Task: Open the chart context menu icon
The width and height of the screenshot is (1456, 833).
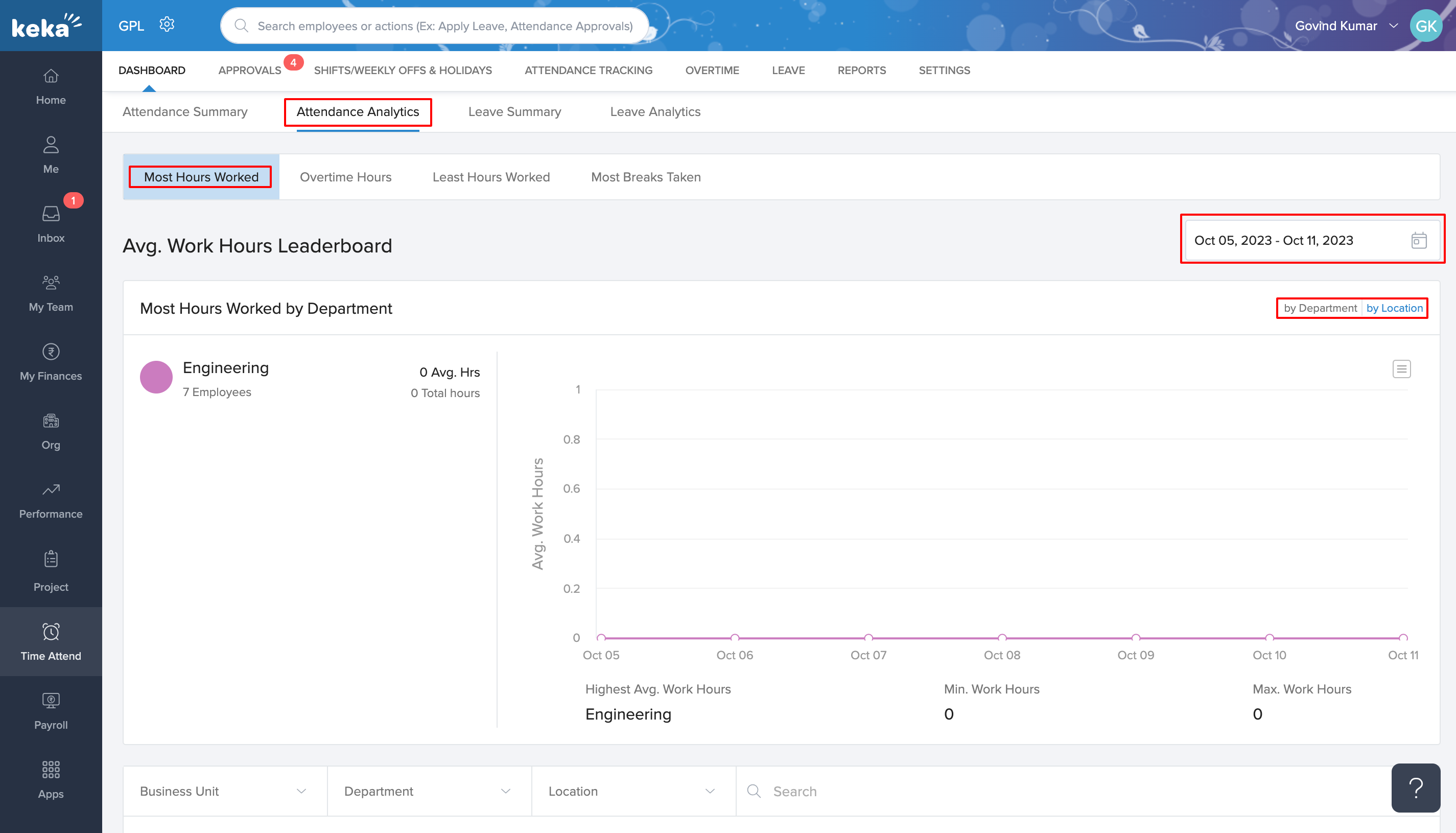Action: click(1401, 369)
